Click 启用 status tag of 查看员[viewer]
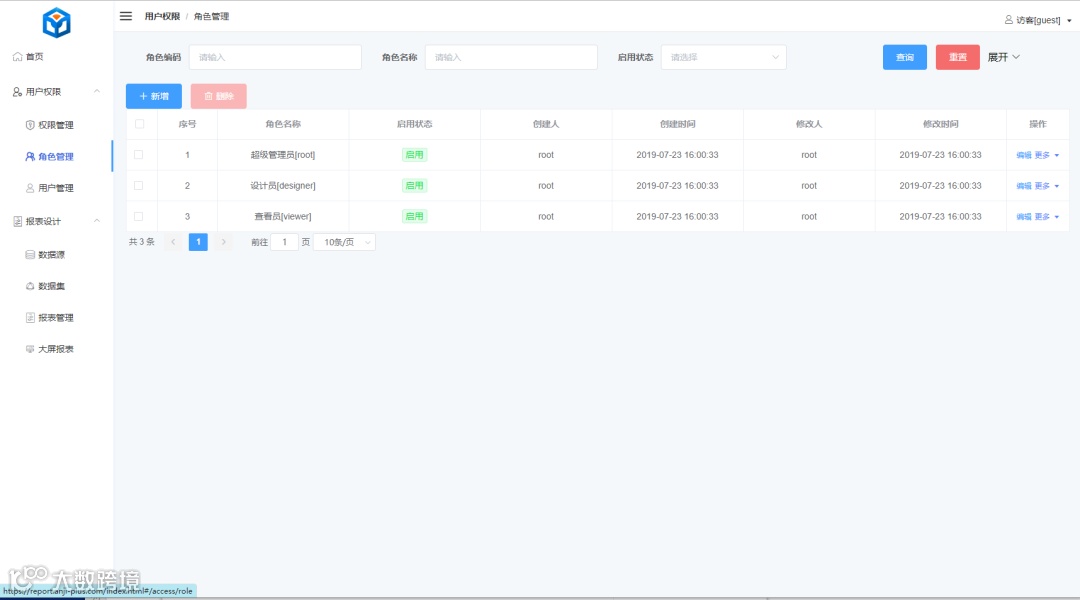Image resolution: width=1080 pixels, height=600 pixels. (415, 216)
